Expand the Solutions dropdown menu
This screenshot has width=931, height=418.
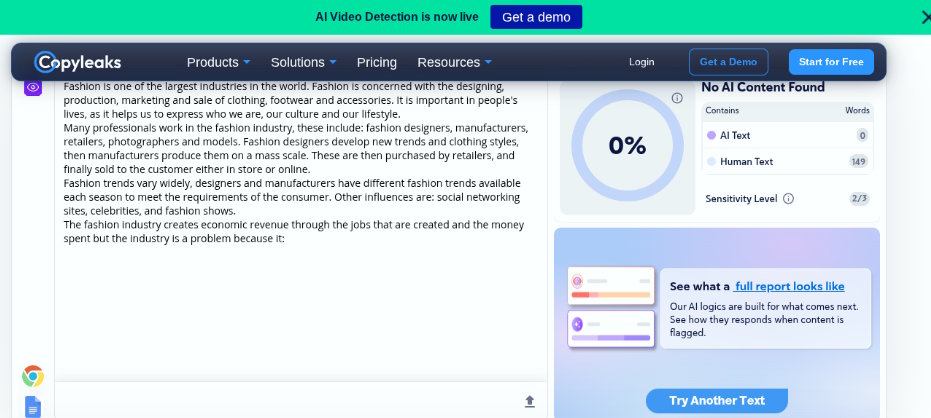[x=303, y=62]
